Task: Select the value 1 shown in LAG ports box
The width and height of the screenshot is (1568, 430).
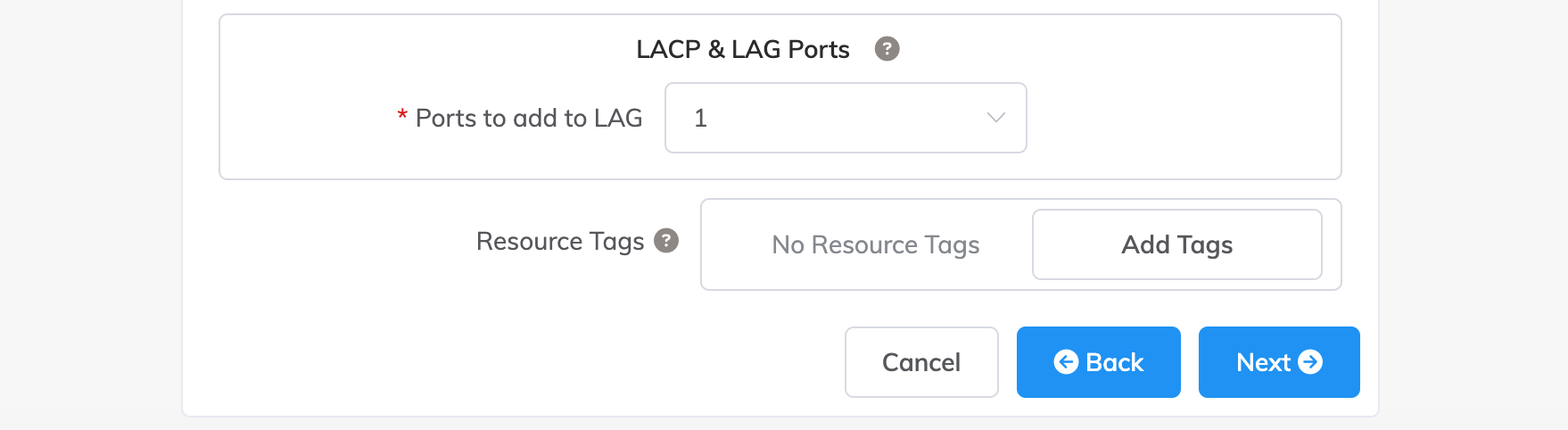Action: coord(700,118)
